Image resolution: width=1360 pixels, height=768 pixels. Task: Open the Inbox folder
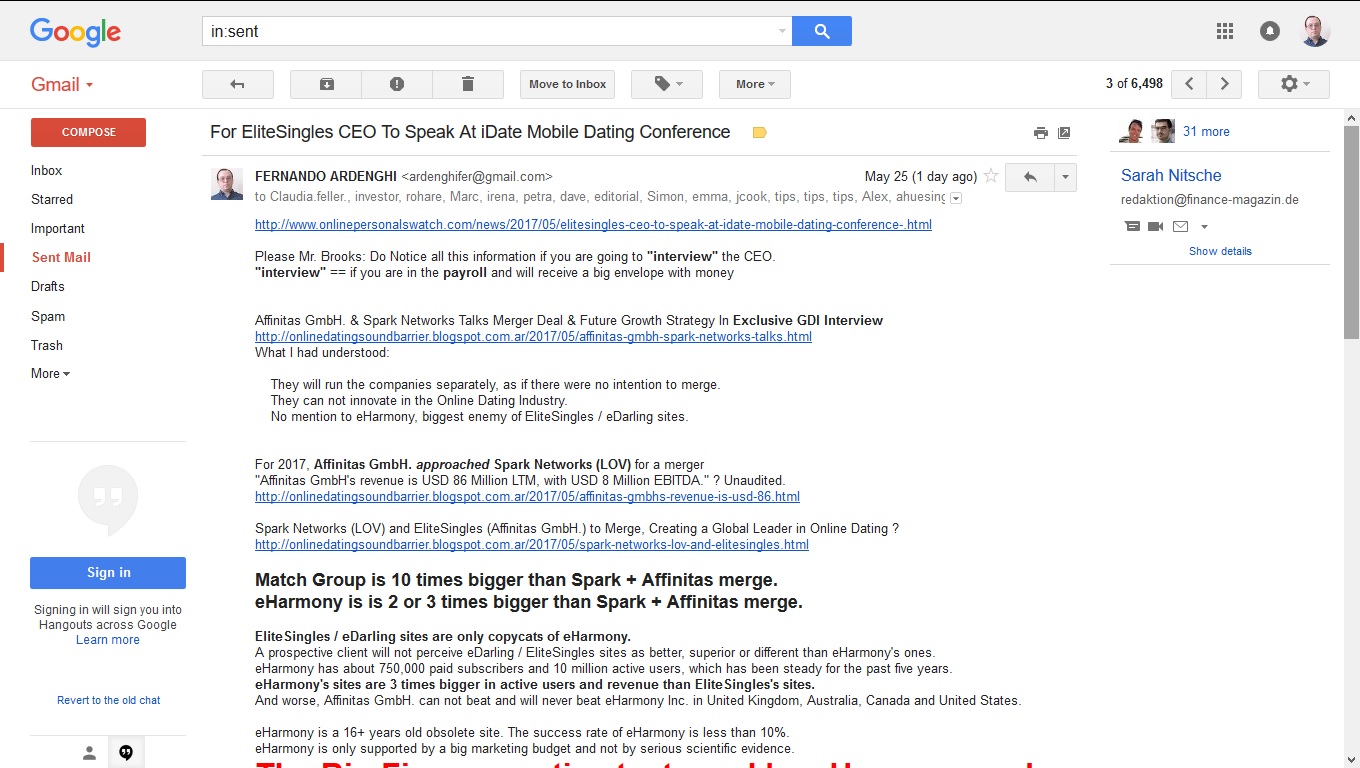pos(46,170)
